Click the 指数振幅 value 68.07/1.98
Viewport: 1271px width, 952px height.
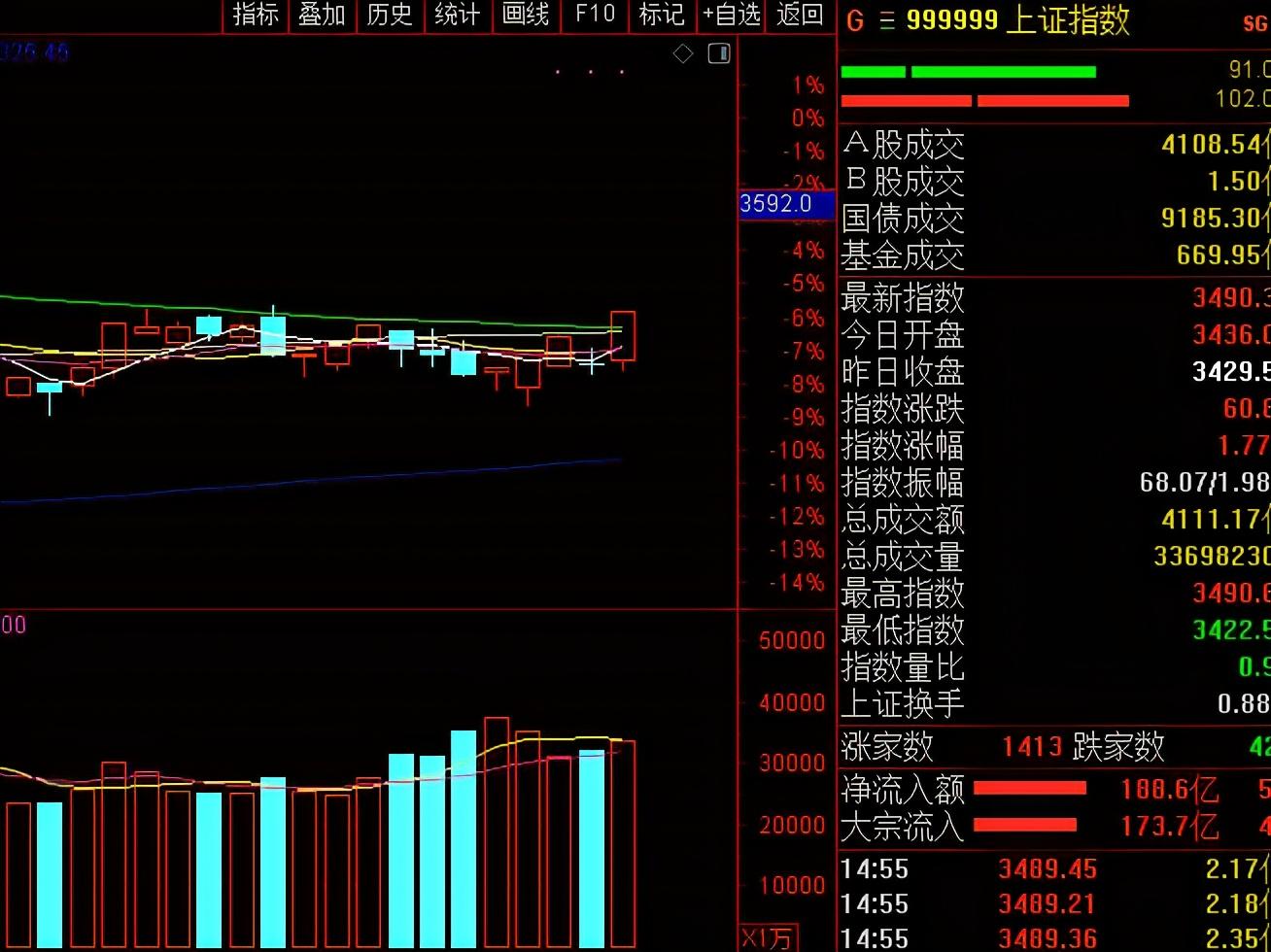[1205, 482]
